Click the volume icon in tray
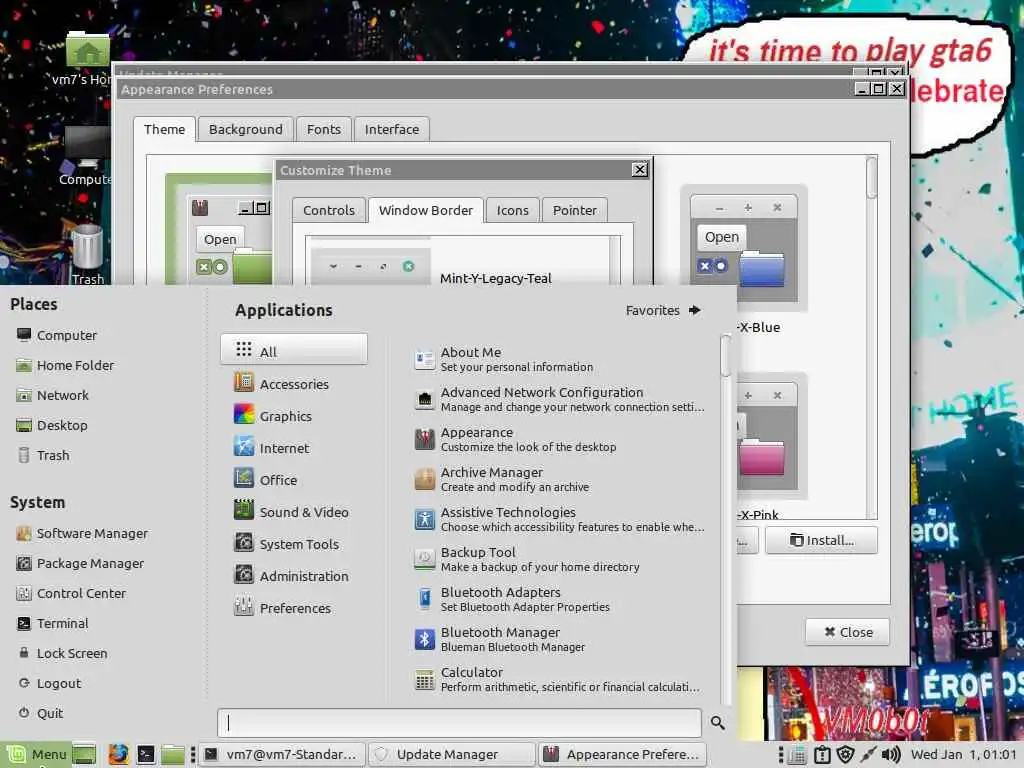The image size is (1024, 768). point(891,754)
